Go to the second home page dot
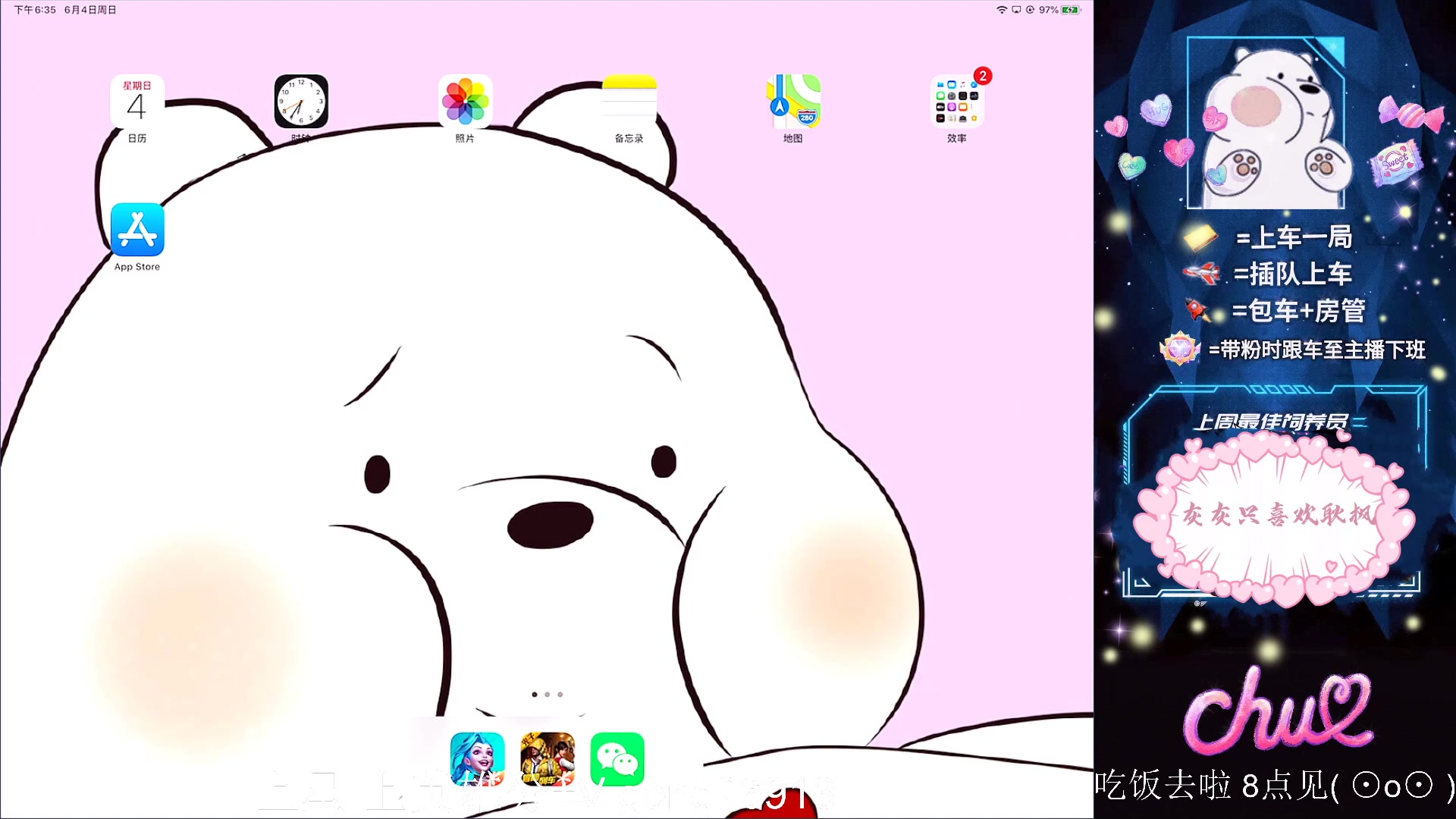The image size is (1456, 819). 548,695
